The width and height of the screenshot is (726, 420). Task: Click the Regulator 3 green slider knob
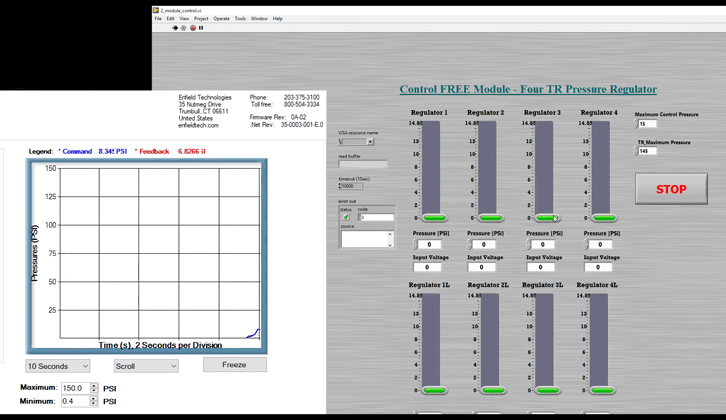pos(547,218)
